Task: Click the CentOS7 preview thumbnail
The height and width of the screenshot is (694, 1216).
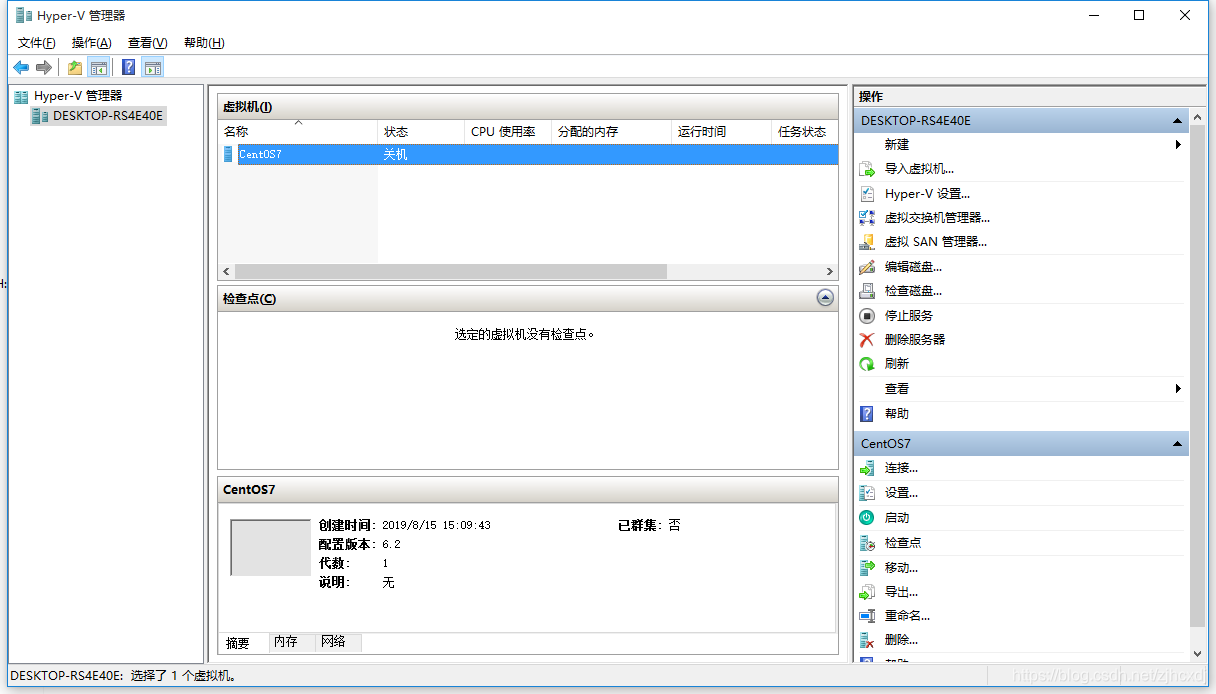Action: pyautogui.click(x=270, y=547)
